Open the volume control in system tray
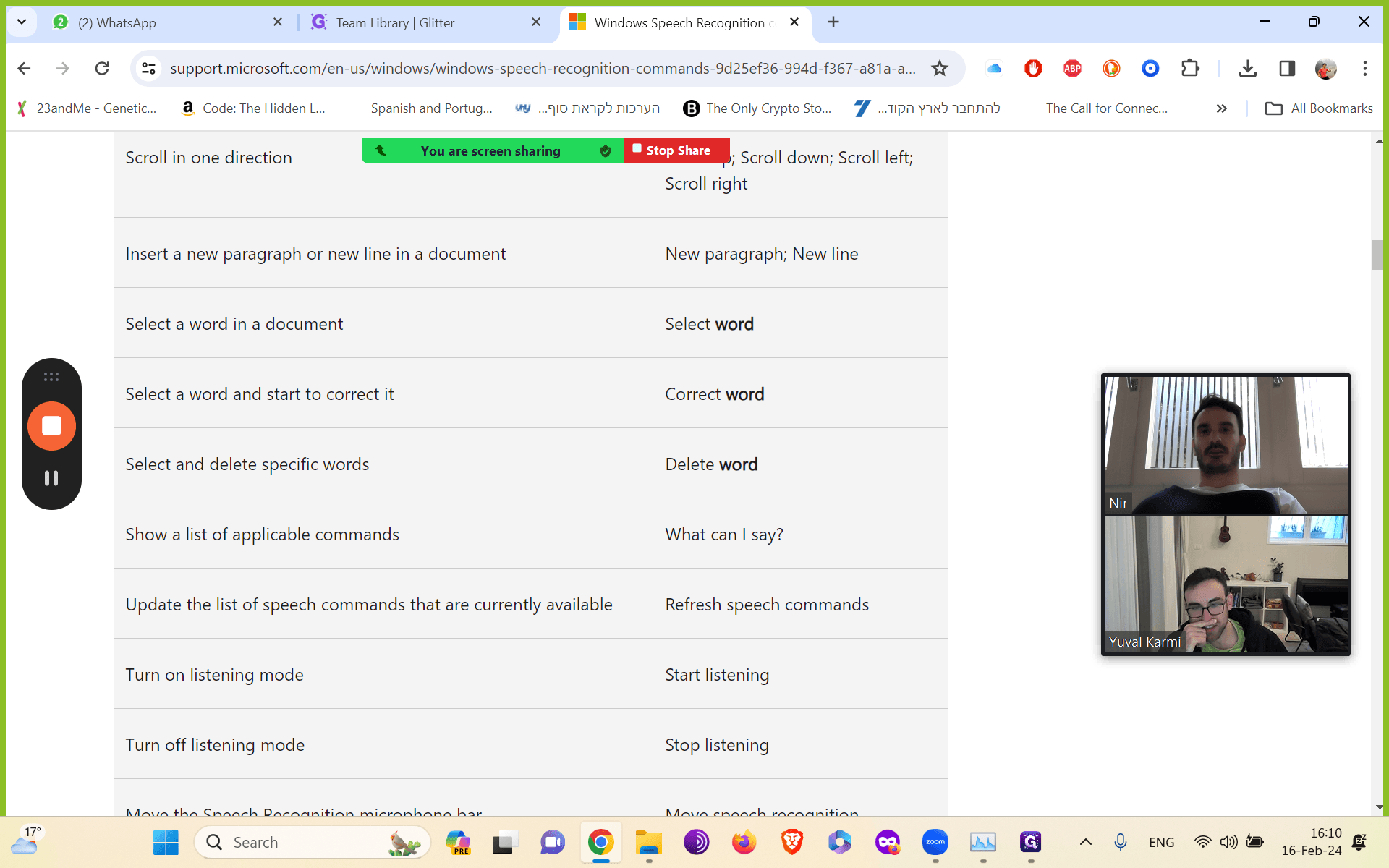Viewport: 1389px width, 868px height. 1228,842
